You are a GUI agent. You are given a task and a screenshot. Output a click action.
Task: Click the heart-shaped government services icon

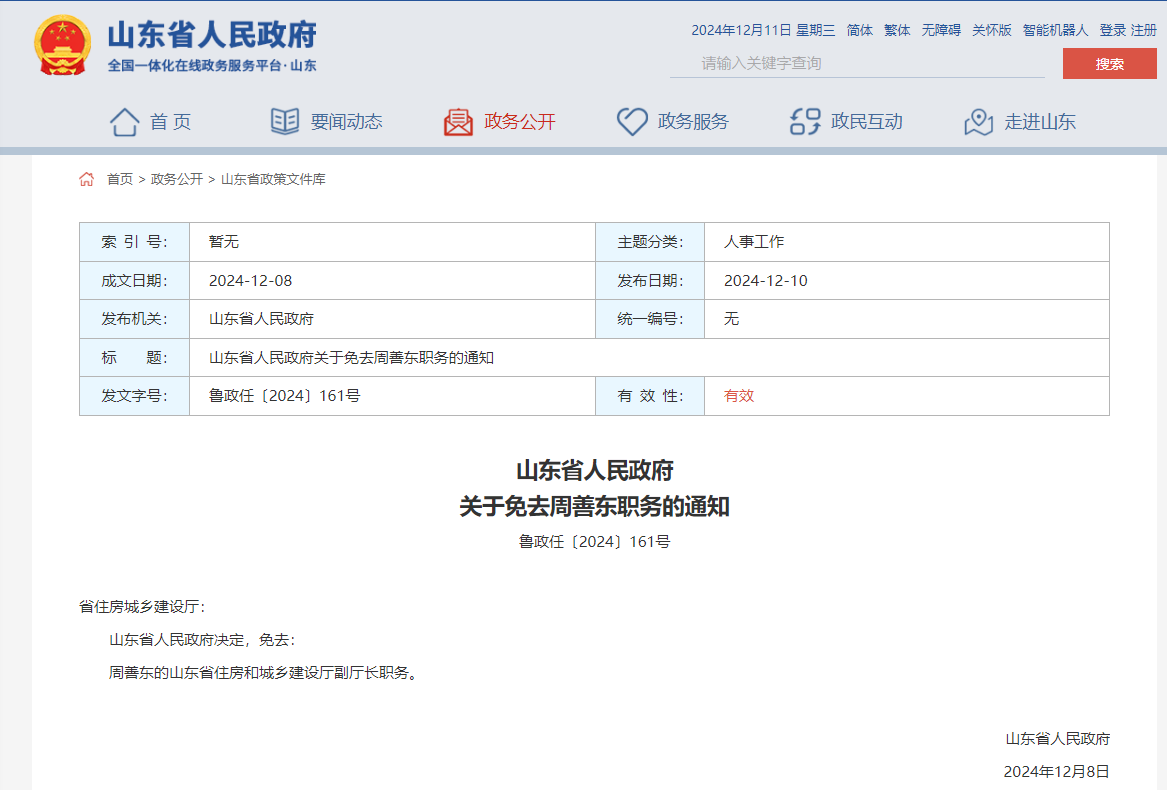pos(632,122)
